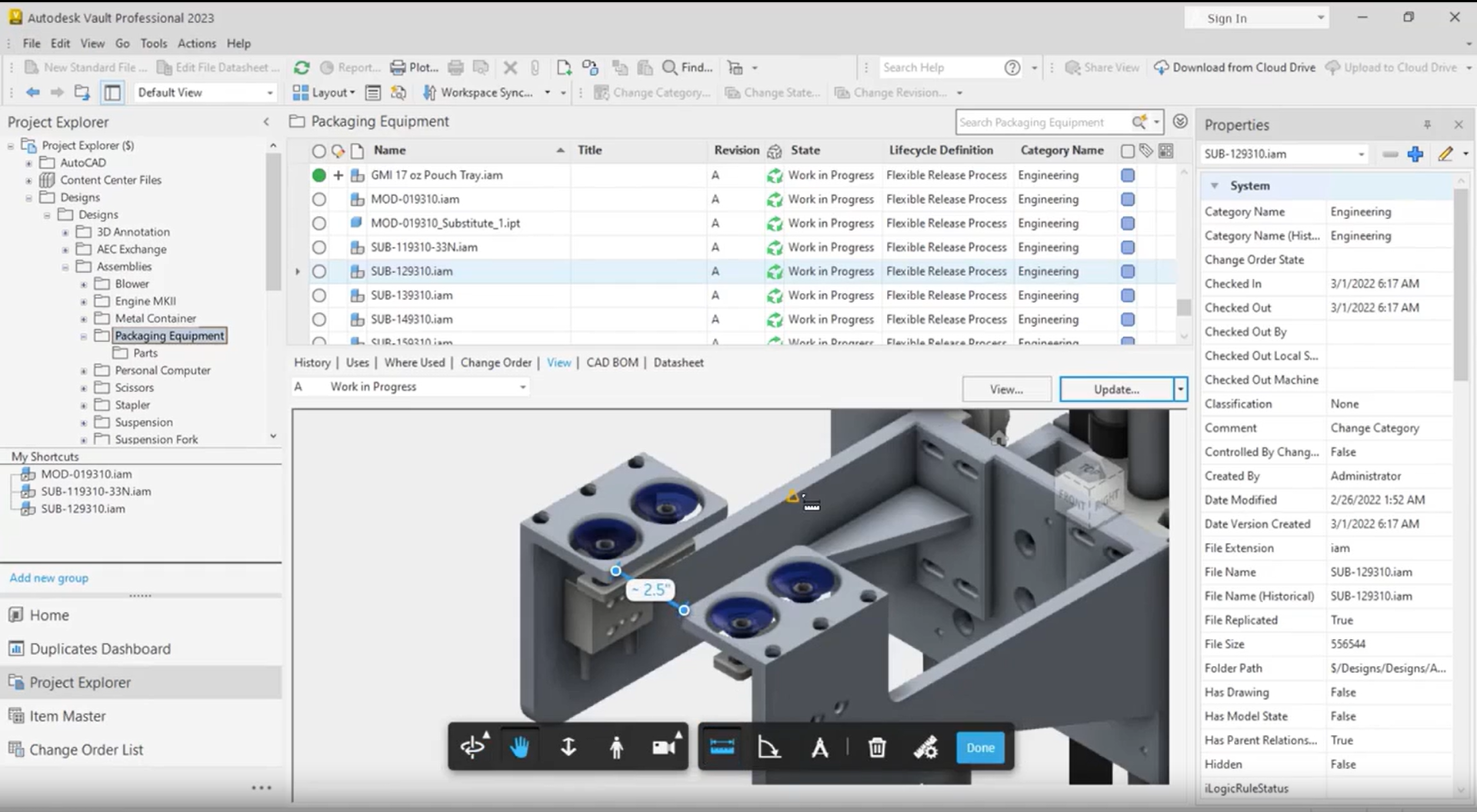Viewport: 1477px width, 812px height.
Task: Click the blue Done button
Action: [x=980, y=747]
